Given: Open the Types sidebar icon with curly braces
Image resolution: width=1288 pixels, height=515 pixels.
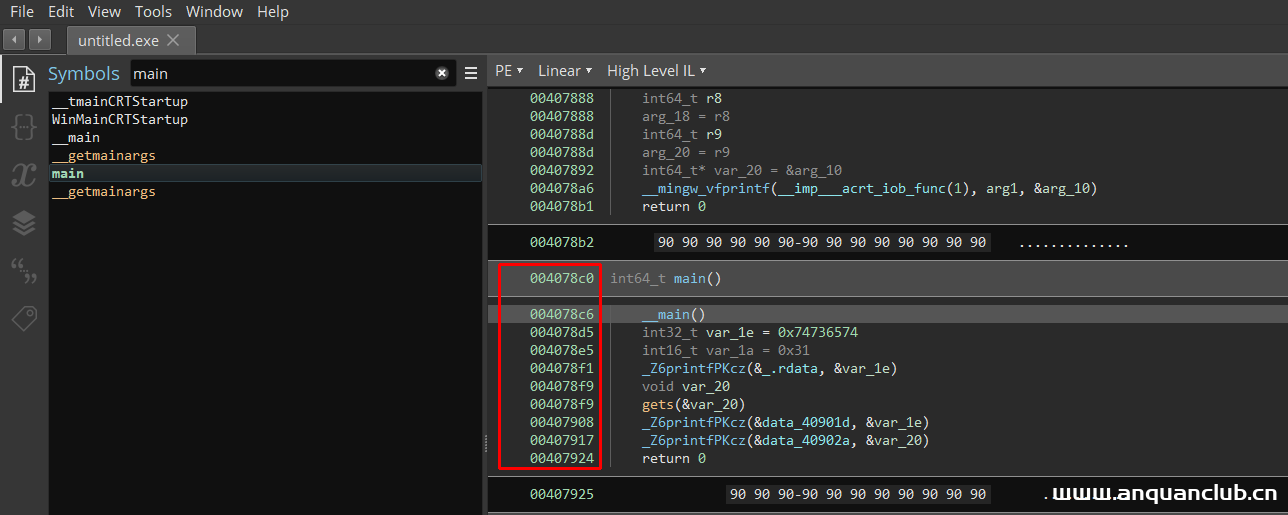Looking at the screenshot, I should pyautogui.click(x=24, y=127).
